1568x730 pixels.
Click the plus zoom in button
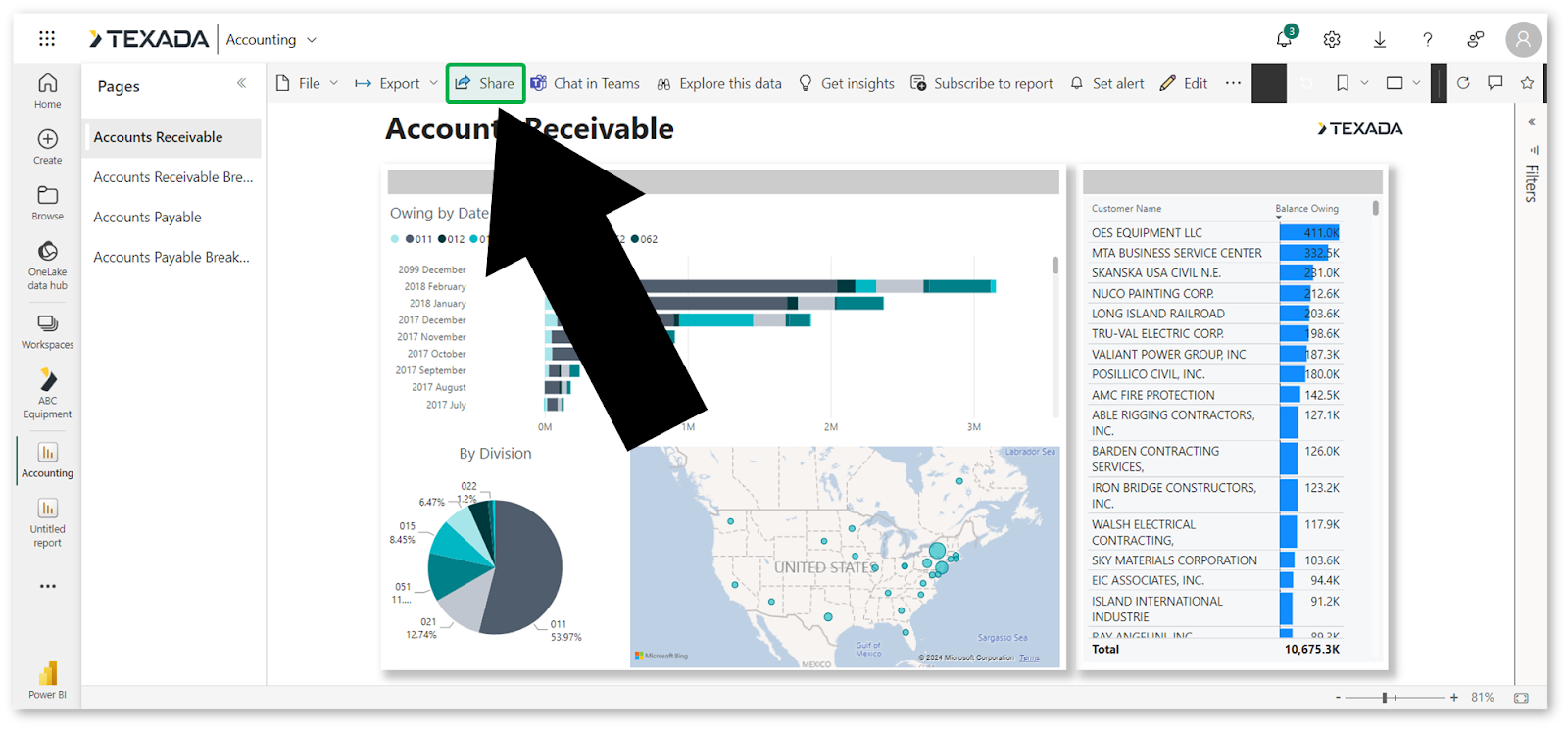point(1454,698)
